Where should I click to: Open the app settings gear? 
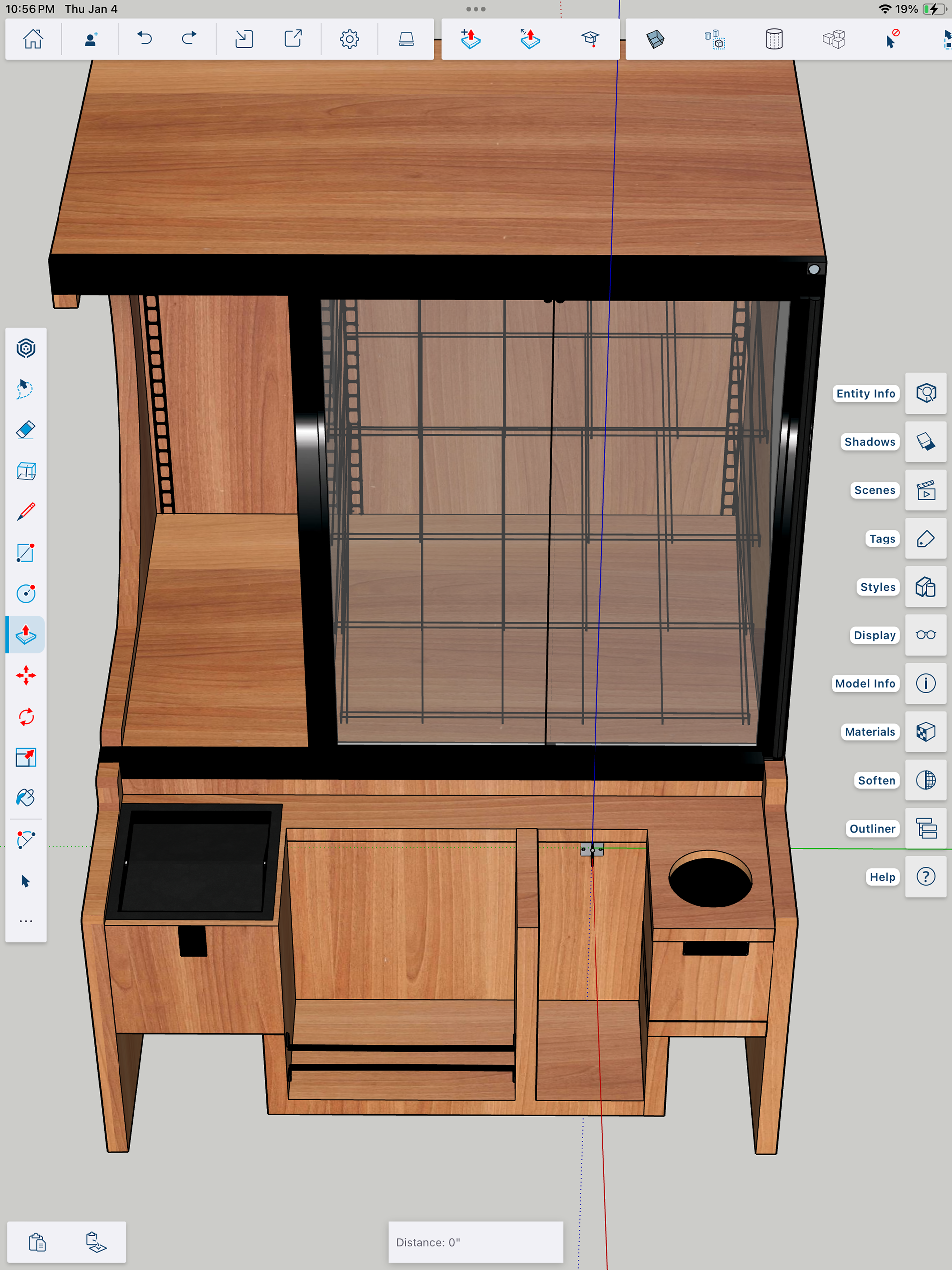(x=349, y=39)
